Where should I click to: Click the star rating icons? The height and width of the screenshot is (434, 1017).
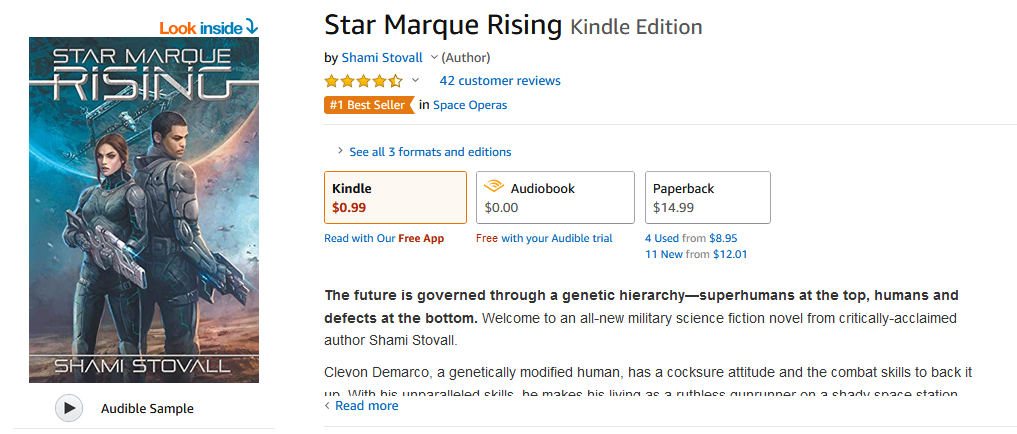(x=363, y=81)
